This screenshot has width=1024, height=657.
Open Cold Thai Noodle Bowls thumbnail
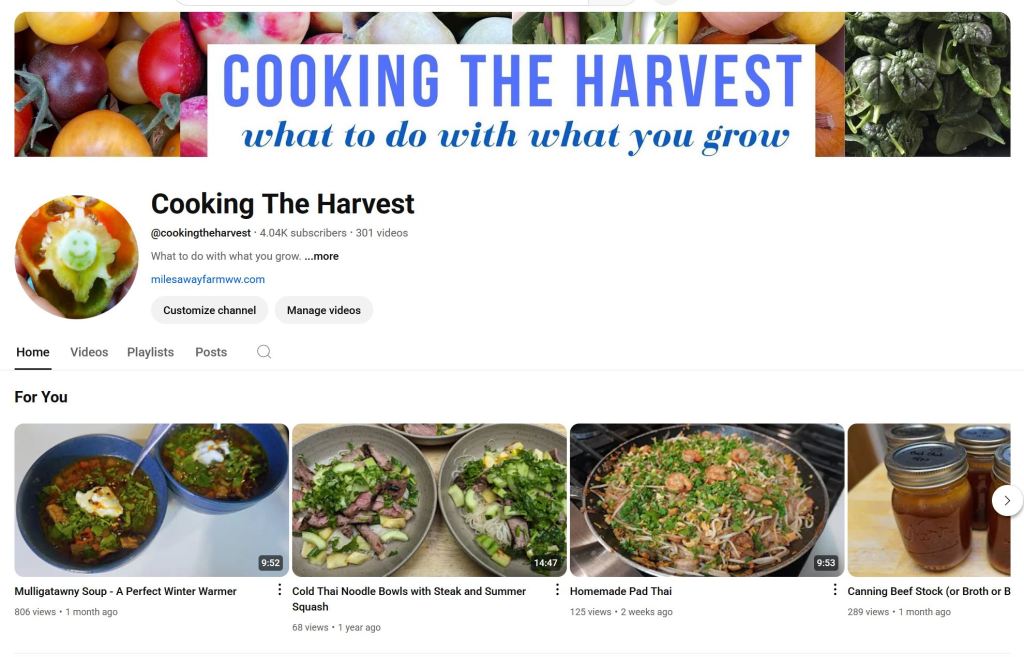click(x=429, y=500)
